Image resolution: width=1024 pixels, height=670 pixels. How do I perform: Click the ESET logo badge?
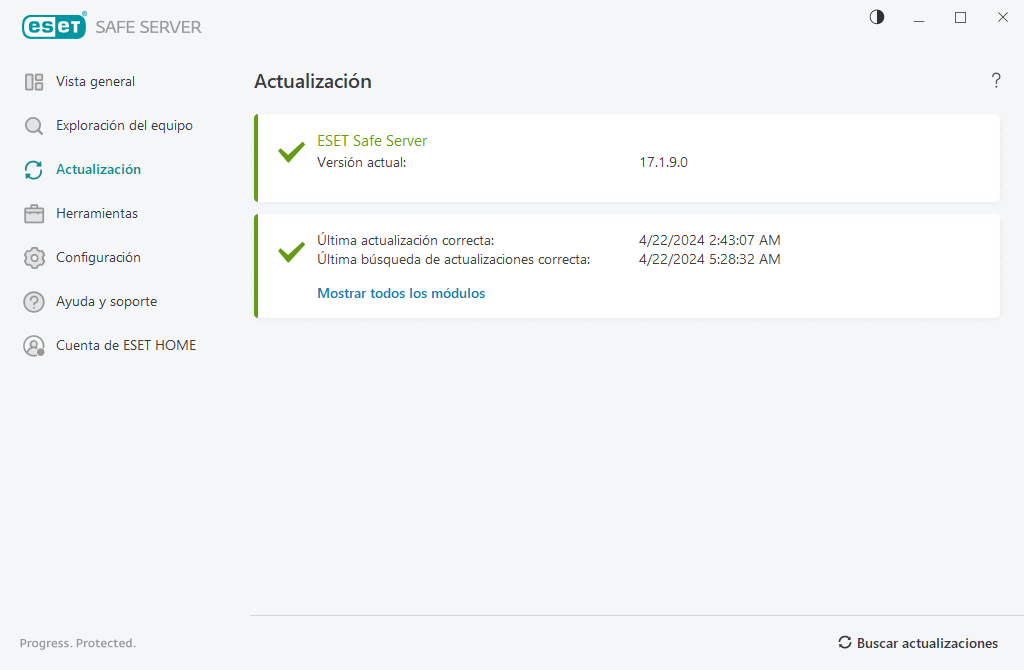[x=54, y=26]
